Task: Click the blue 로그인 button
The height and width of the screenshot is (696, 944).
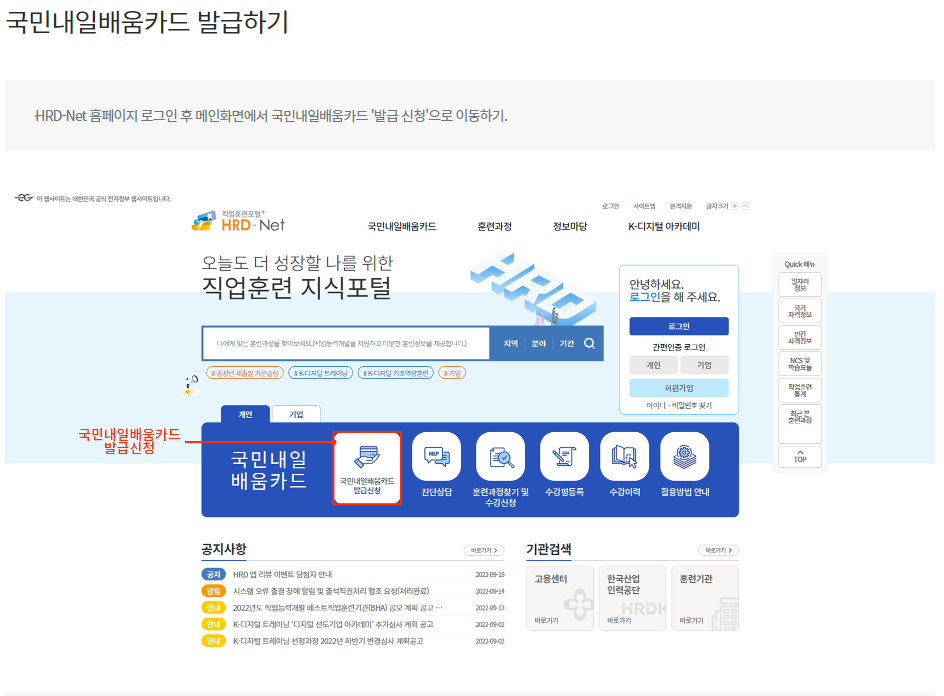Action: click(x=679, y=326)
